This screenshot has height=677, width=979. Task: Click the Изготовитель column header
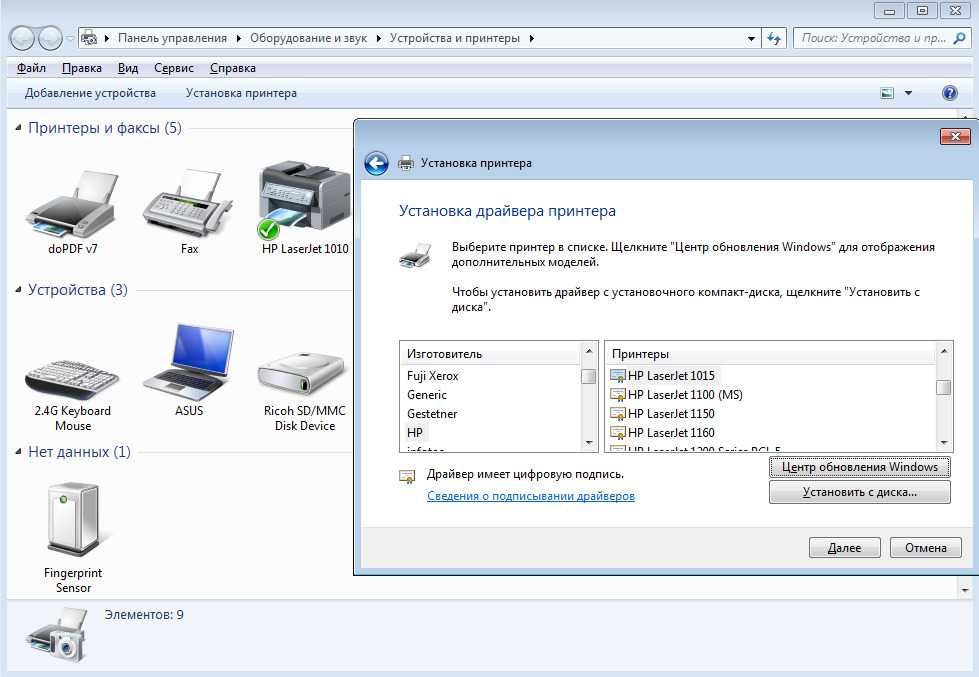[x=491, y=353]
